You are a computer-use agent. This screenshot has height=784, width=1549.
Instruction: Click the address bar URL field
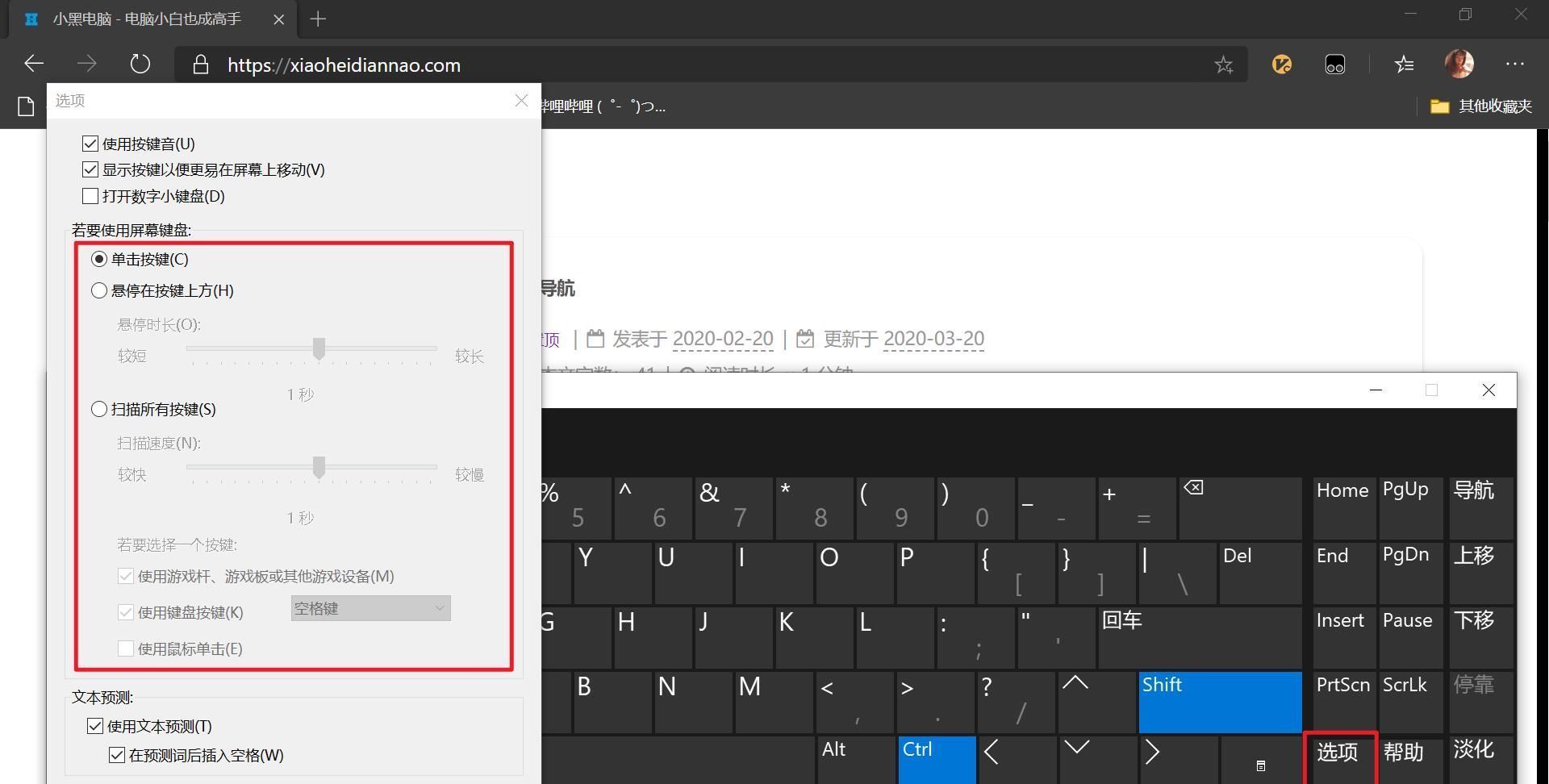click(x=710, y=65)
